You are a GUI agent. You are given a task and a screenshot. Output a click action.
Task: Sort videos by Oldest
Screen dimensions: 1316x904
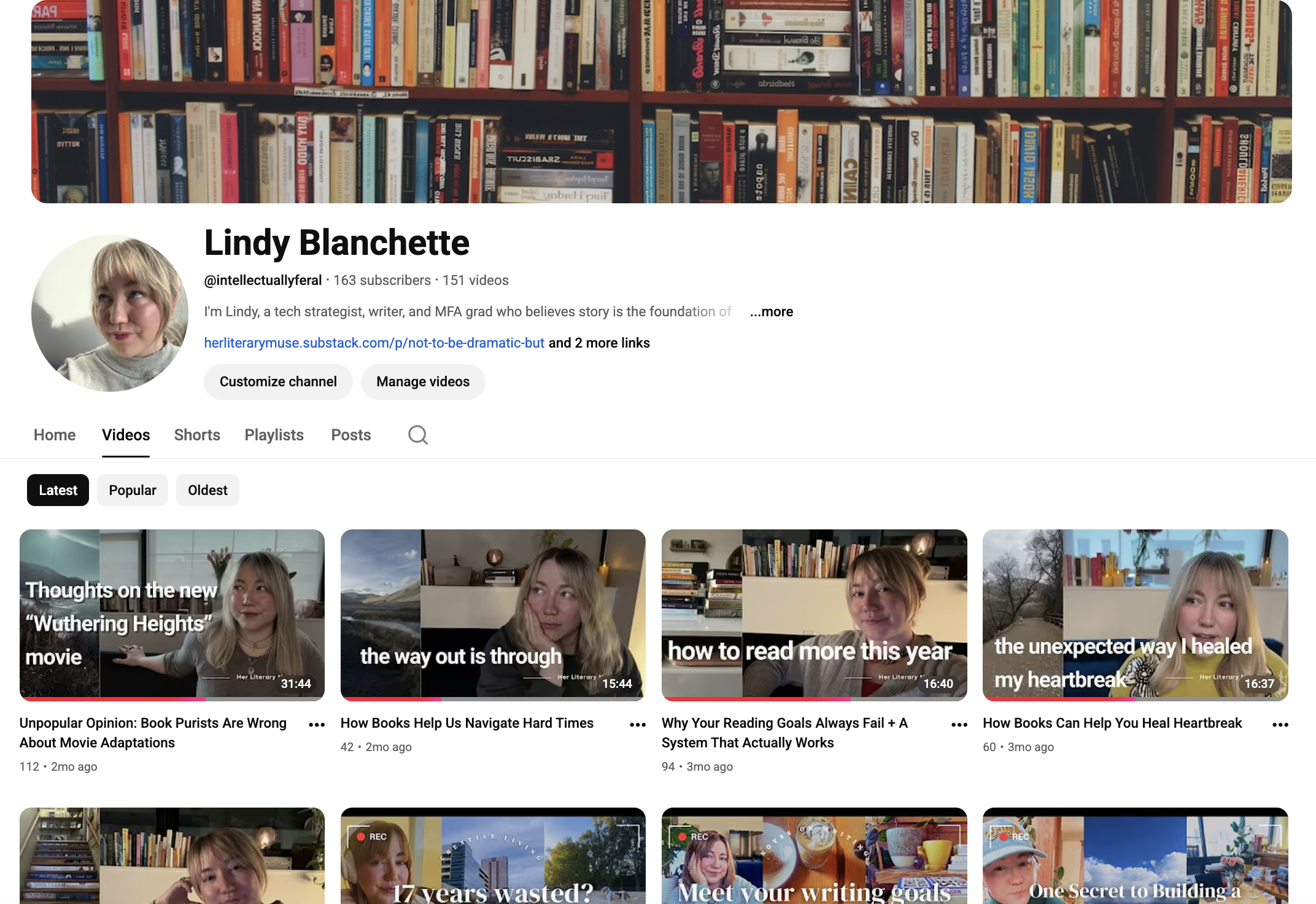207,490
